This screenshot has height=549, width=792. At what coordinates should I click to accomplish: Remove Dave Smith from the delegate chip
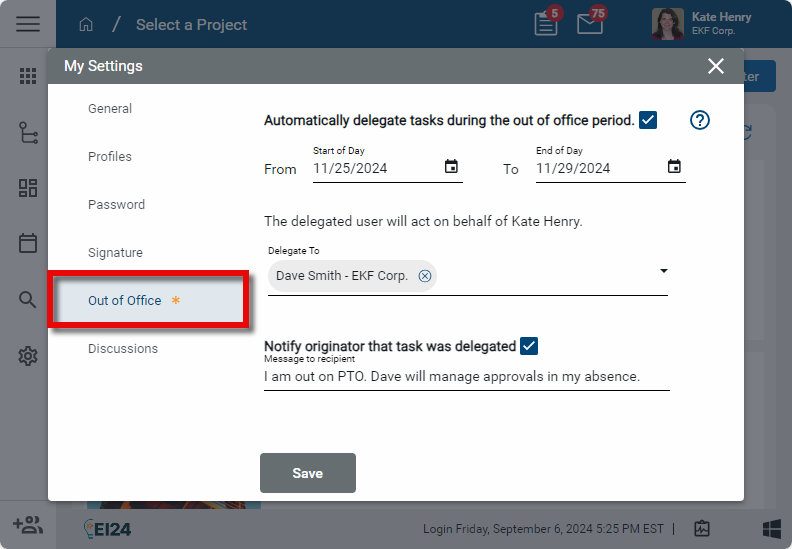click(x=425, y=276)
